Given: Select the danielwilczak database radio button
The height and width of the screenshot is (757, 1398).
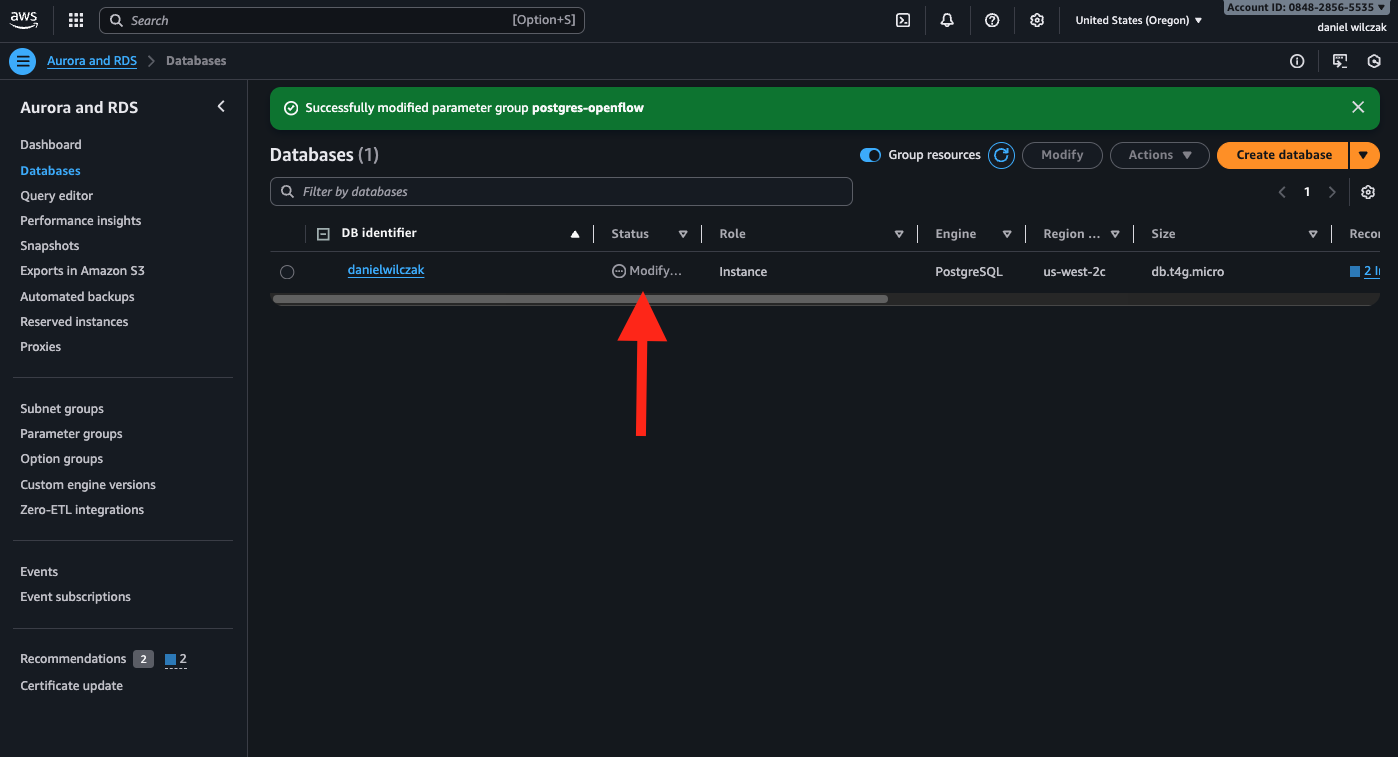Looking at the screenshot, I should [287, 272].
